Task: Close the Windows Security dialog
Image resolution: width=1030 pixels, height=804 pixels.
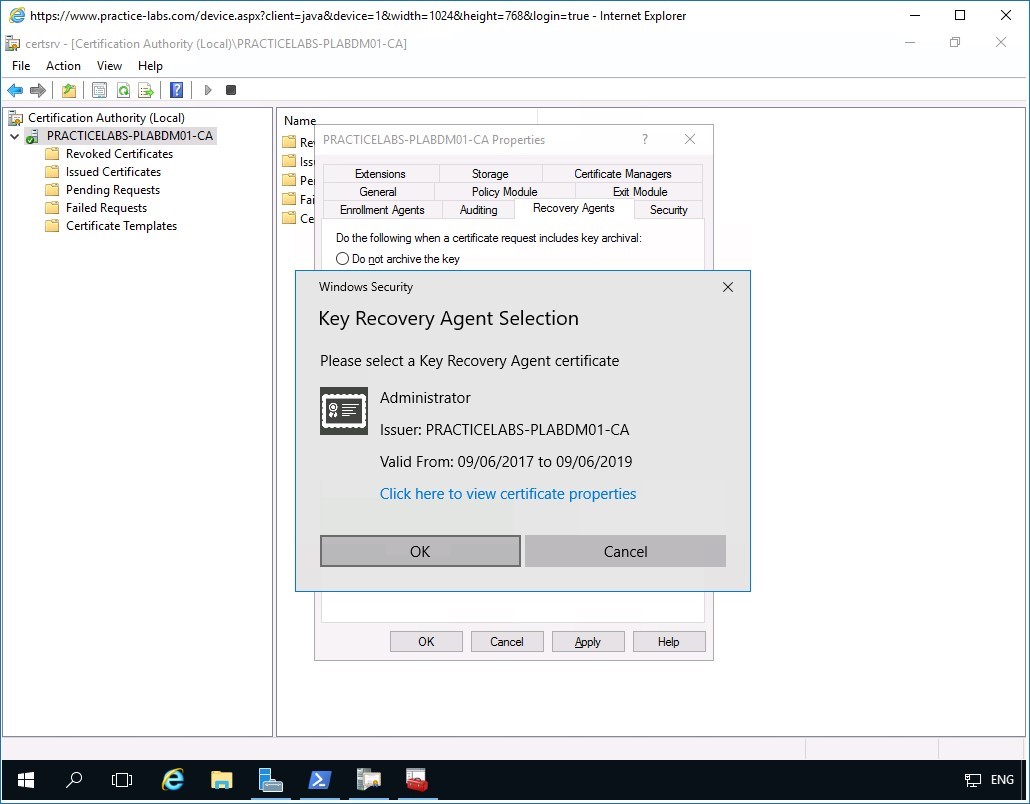Action: (x=728, y=287)
